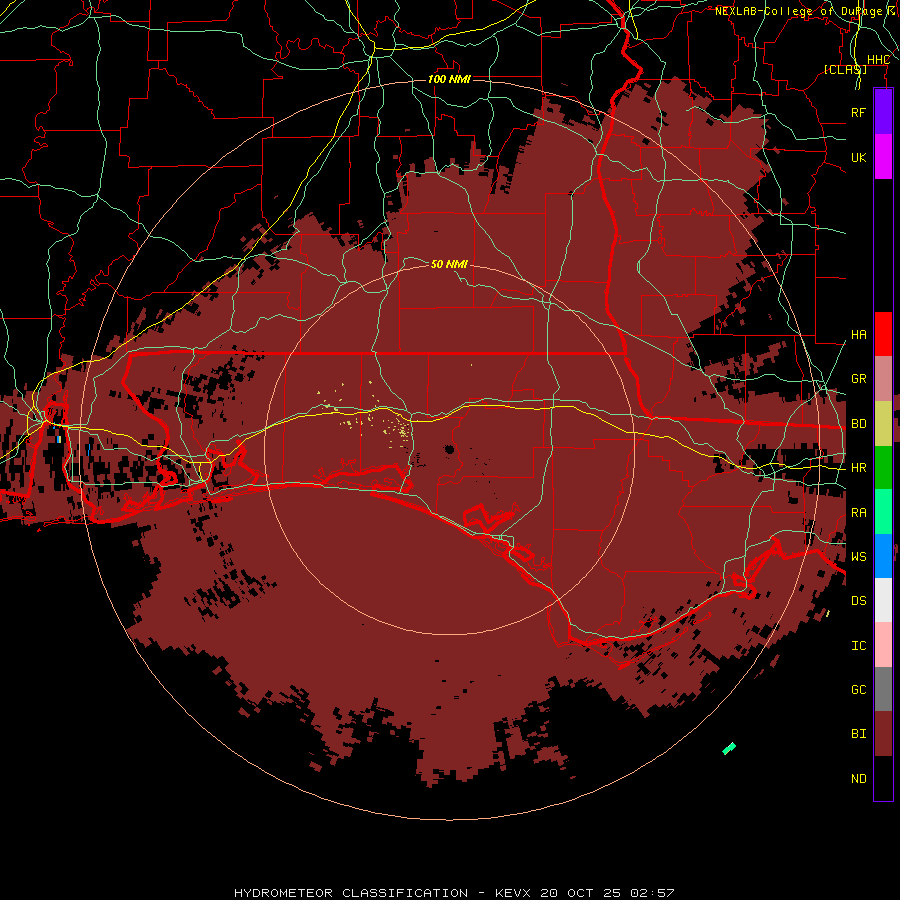The image size is (900, 900).
Task: Click the RF legend label
Action: pyautogui.click(x=858, y=112)
